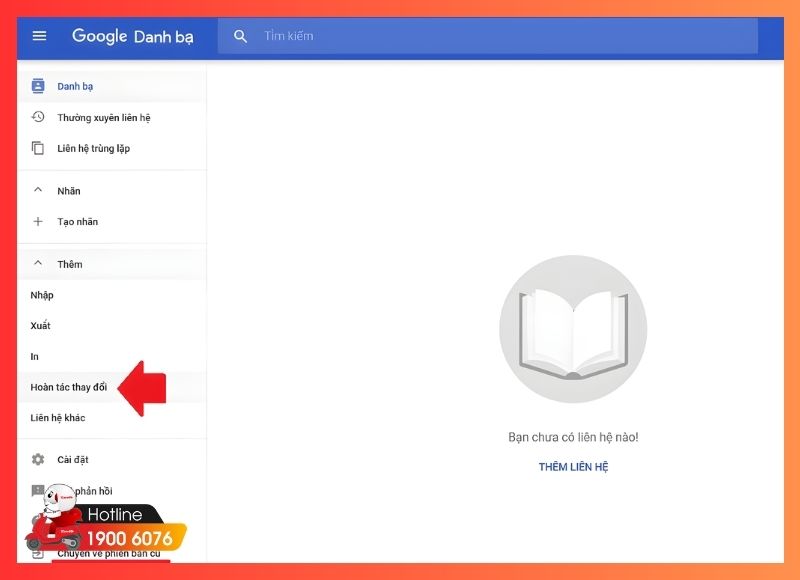Viewport: 800px width, 580px height.
Task: Click the plus icon beside Tạo nhãn
Action: point(38,221)
